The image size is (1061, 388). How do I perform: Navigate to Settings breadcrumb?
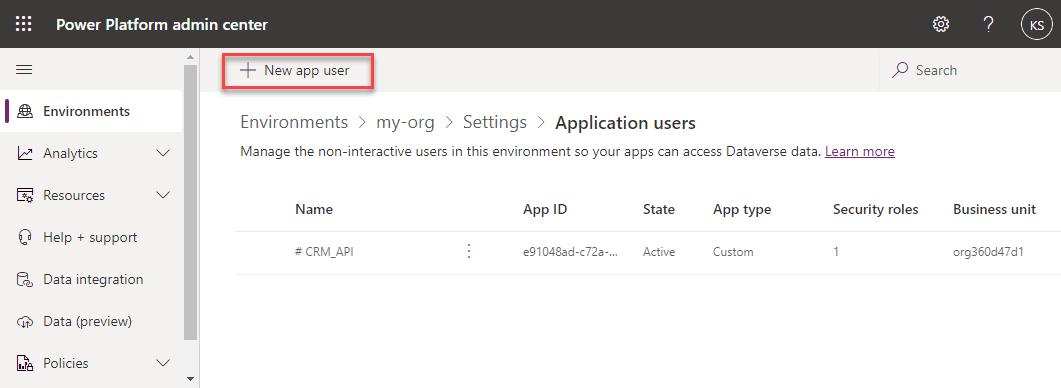tap(495, 123)
